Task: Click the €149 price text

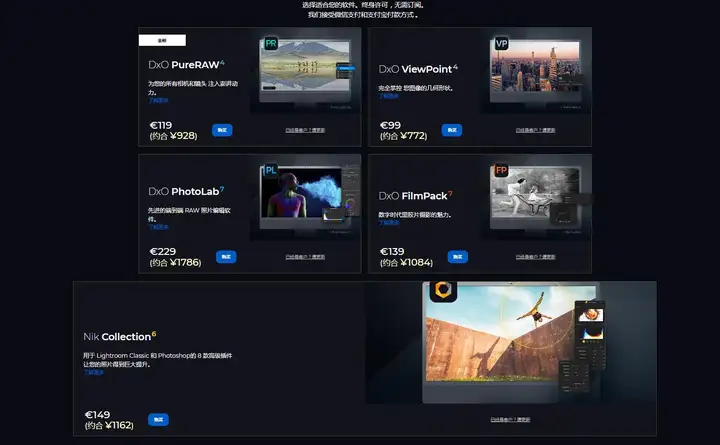Action: pyautogui.click(x=97, y=415)
